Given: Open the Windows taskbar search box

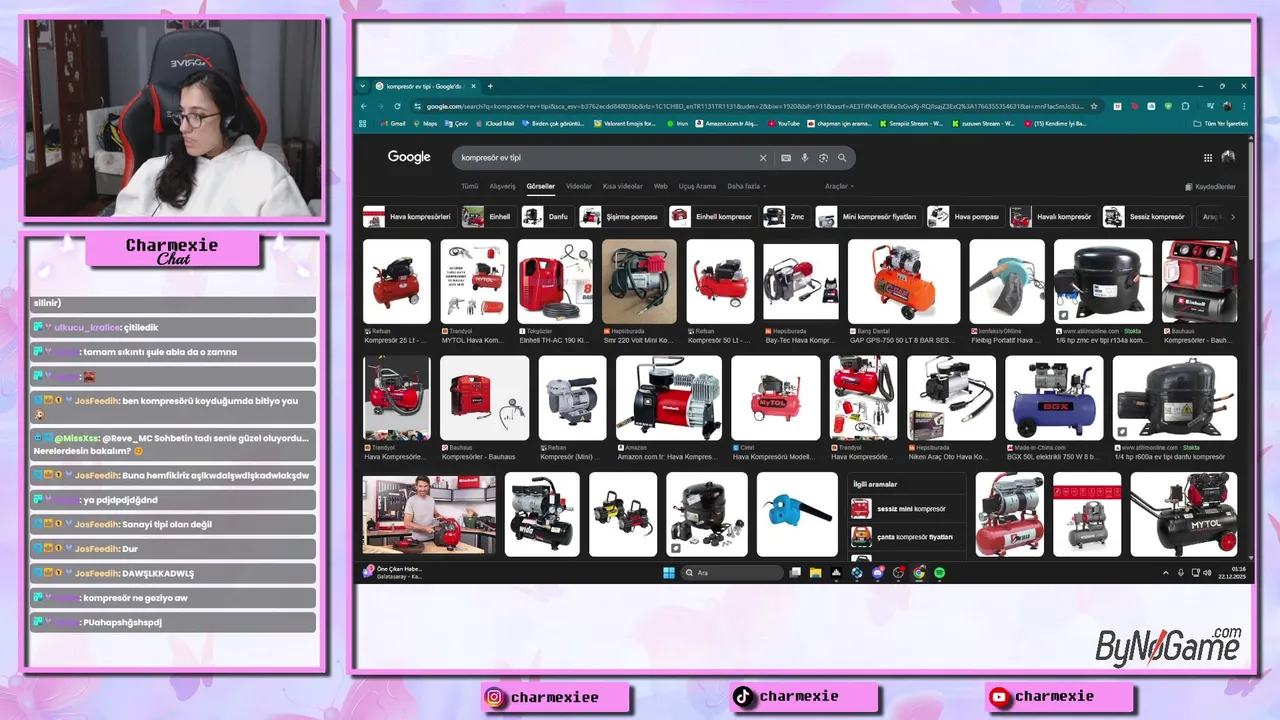Looking at the screenshot, I should click(732, 573).
